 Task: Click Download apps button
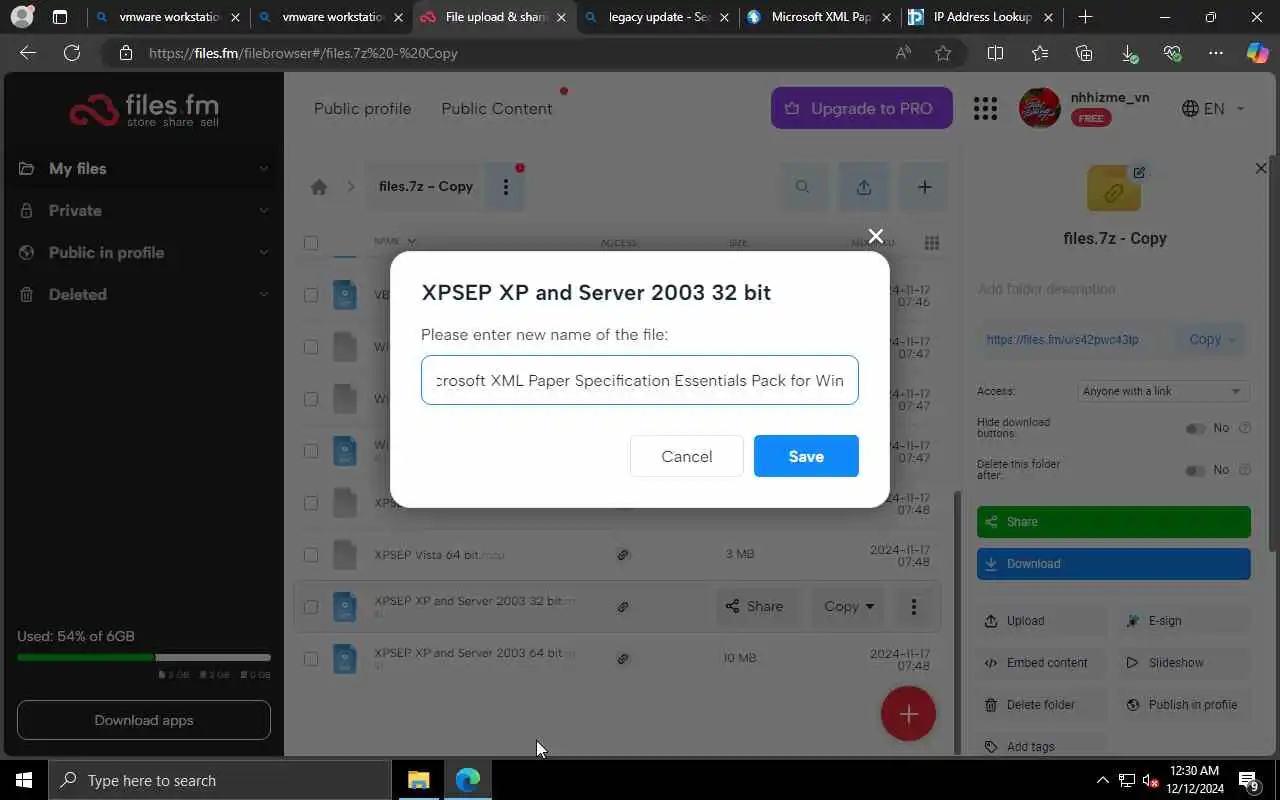tap(143, 720)
